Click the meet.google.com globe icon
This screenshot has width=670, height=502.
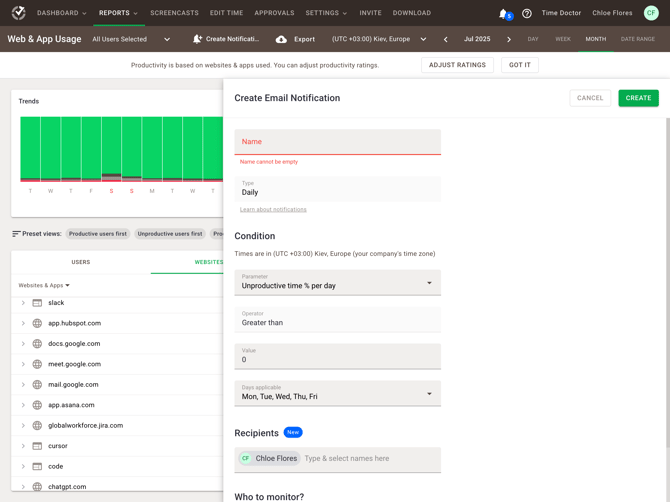37,364
